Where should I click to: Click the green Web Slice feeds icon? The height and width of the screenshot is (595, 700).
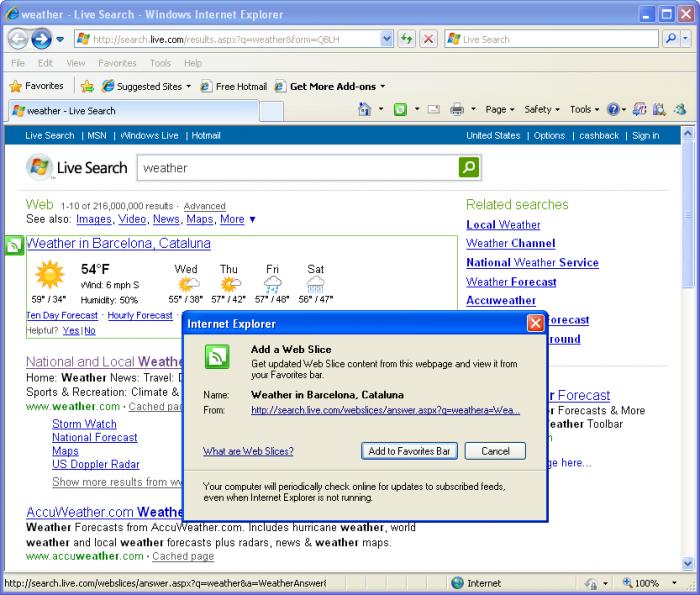[400, 109]
